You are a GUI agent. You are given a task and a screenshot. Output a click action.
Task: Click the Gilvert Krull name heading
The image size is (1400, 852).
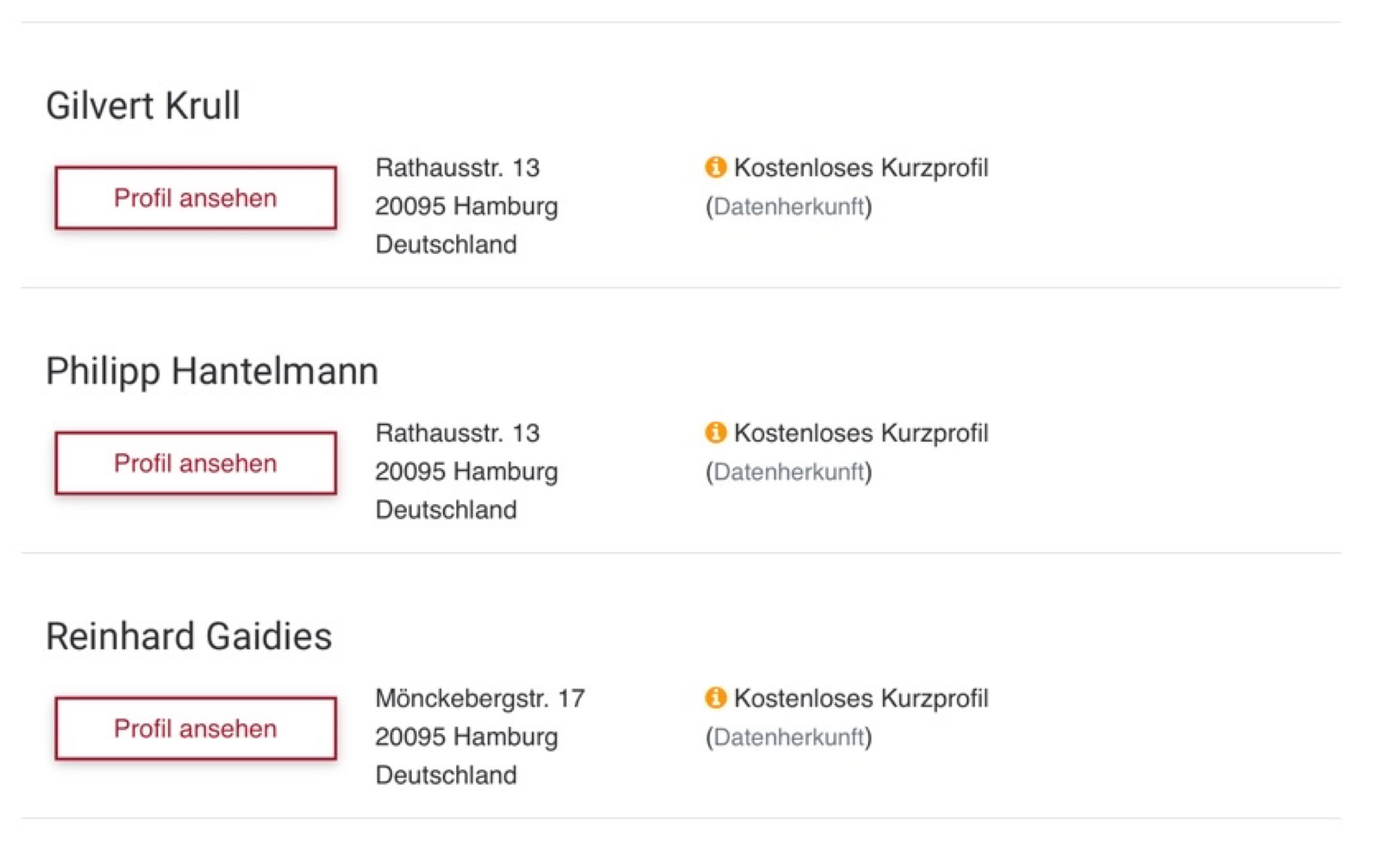[143, 106]
